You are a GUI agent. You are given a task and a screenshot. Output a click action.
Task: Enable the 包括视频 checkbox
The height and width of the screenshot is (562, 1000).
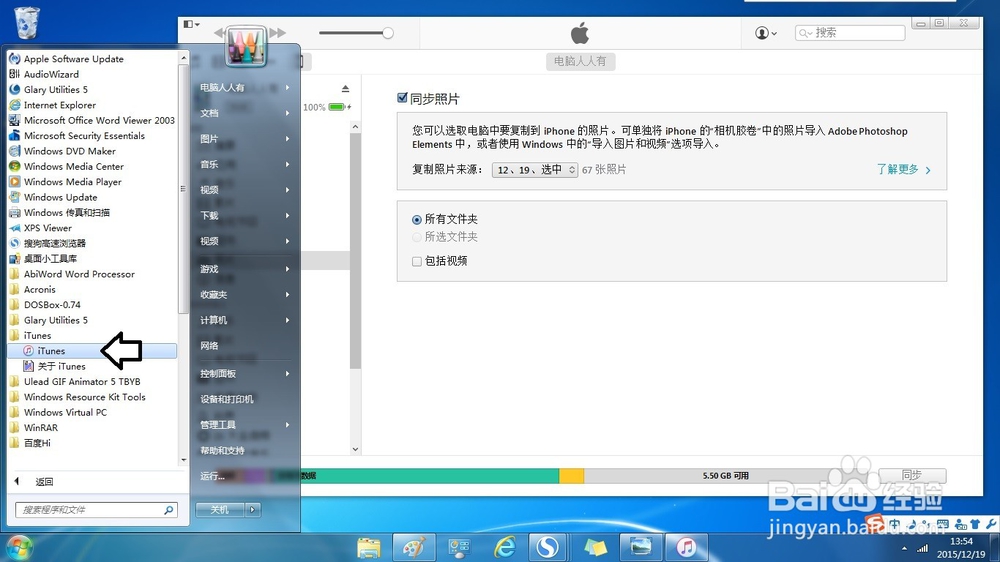(417, 262)
